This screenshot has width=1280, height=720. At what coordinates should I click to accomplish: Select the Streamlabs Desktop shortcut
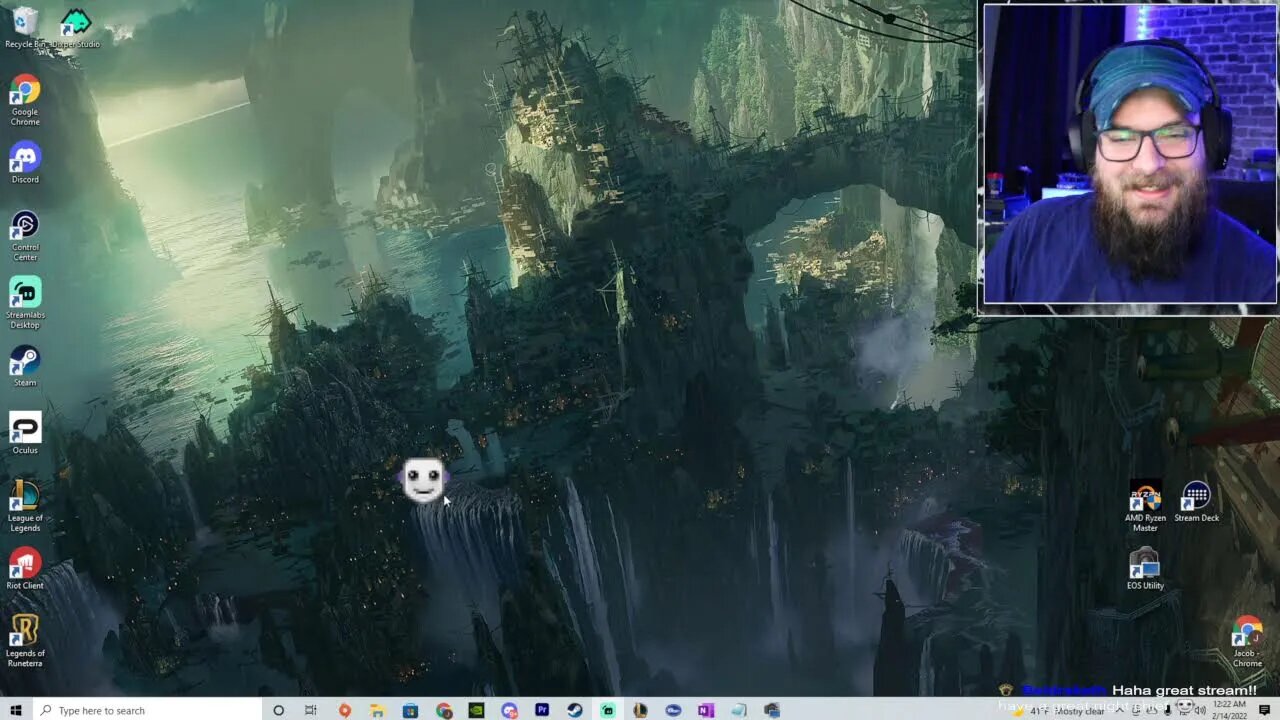pyautogui.click(x=25, y=304)
